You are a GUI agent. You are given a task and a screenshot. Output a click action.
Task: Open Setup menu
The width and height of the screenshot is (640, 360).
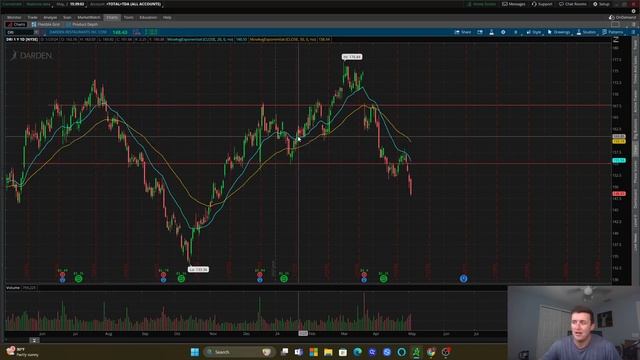click(x=601, y=4)
